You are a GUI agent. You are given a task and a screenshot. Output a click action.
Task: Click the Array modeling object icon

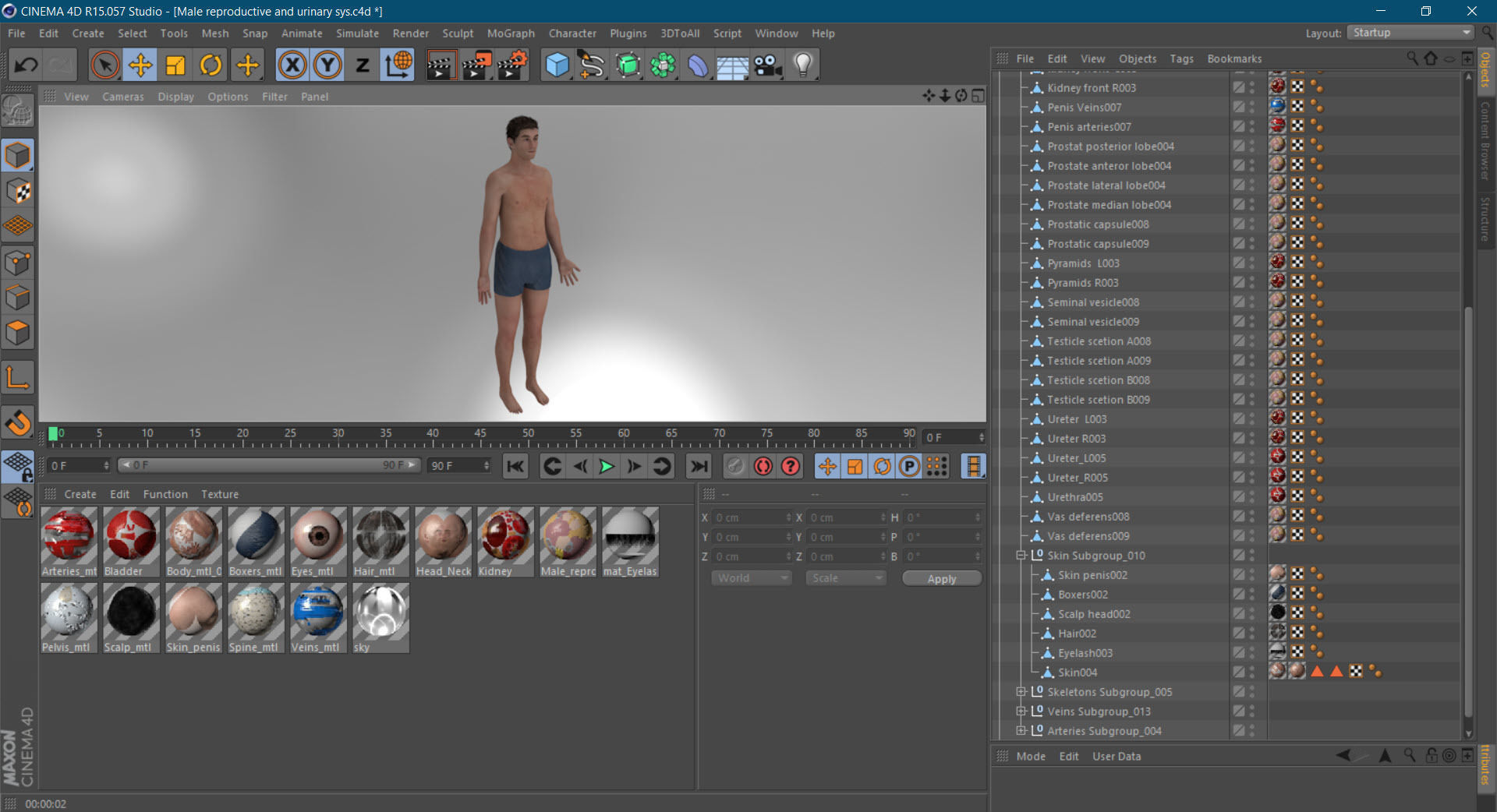point(663,65)
